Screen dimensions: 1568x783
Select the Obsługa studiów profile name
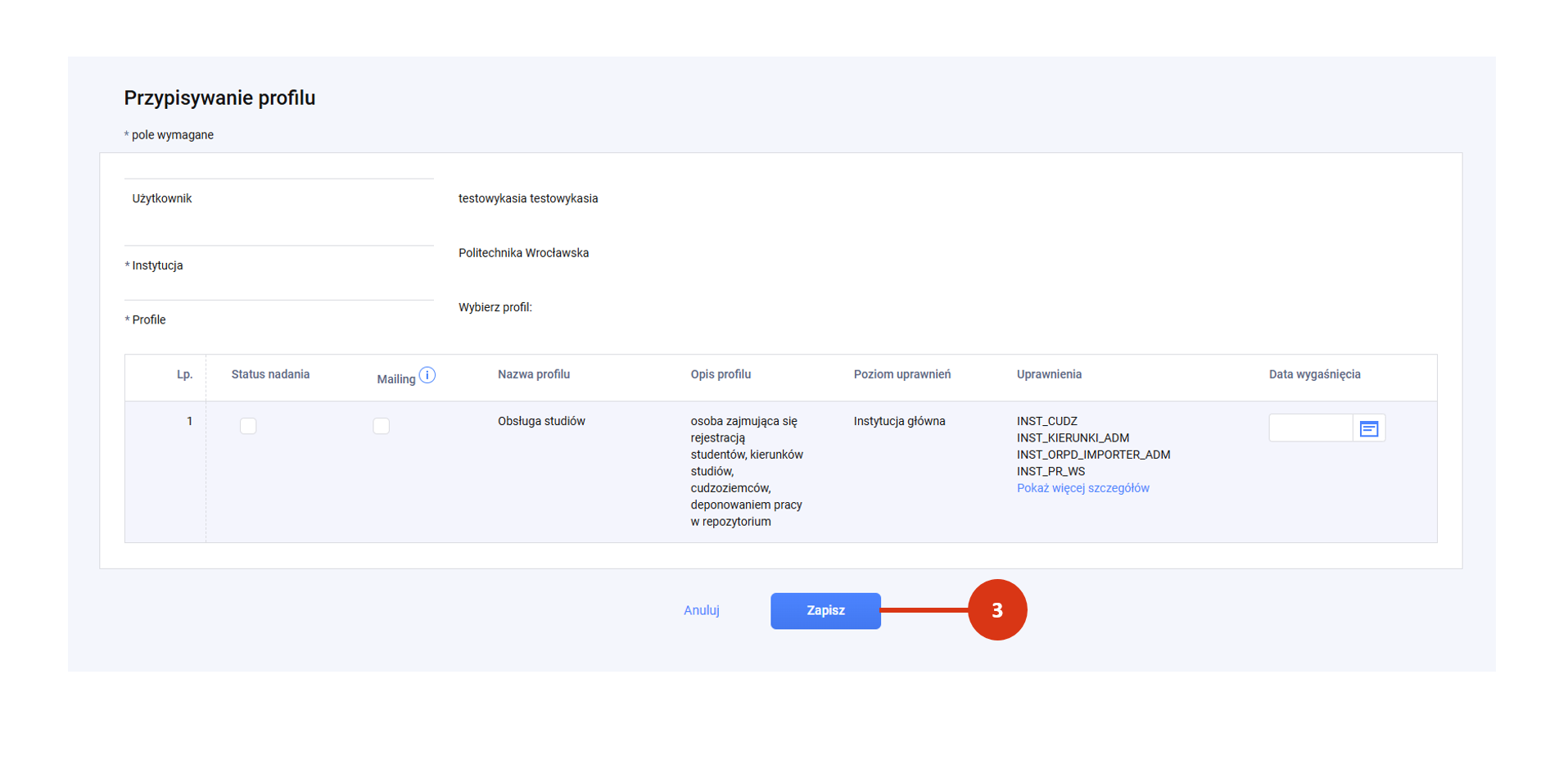coord(541,421)
